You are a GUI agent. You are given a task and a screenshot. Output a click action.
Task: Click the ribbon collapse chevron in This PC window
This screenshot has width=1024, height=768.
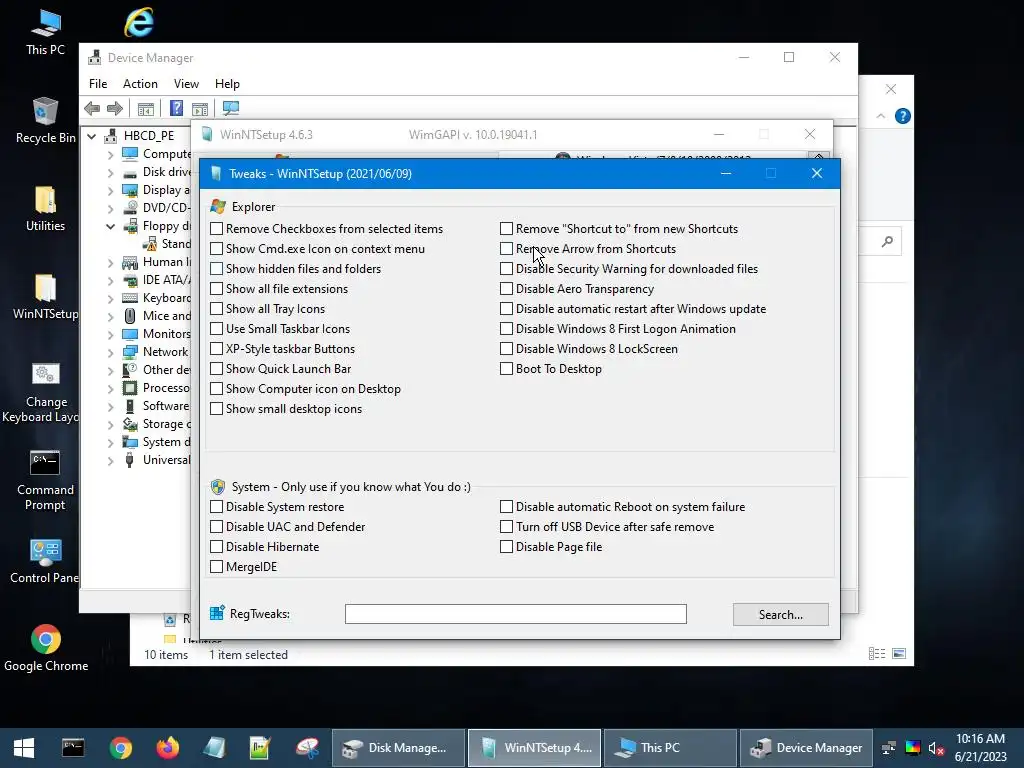click(x=880, y=116)
